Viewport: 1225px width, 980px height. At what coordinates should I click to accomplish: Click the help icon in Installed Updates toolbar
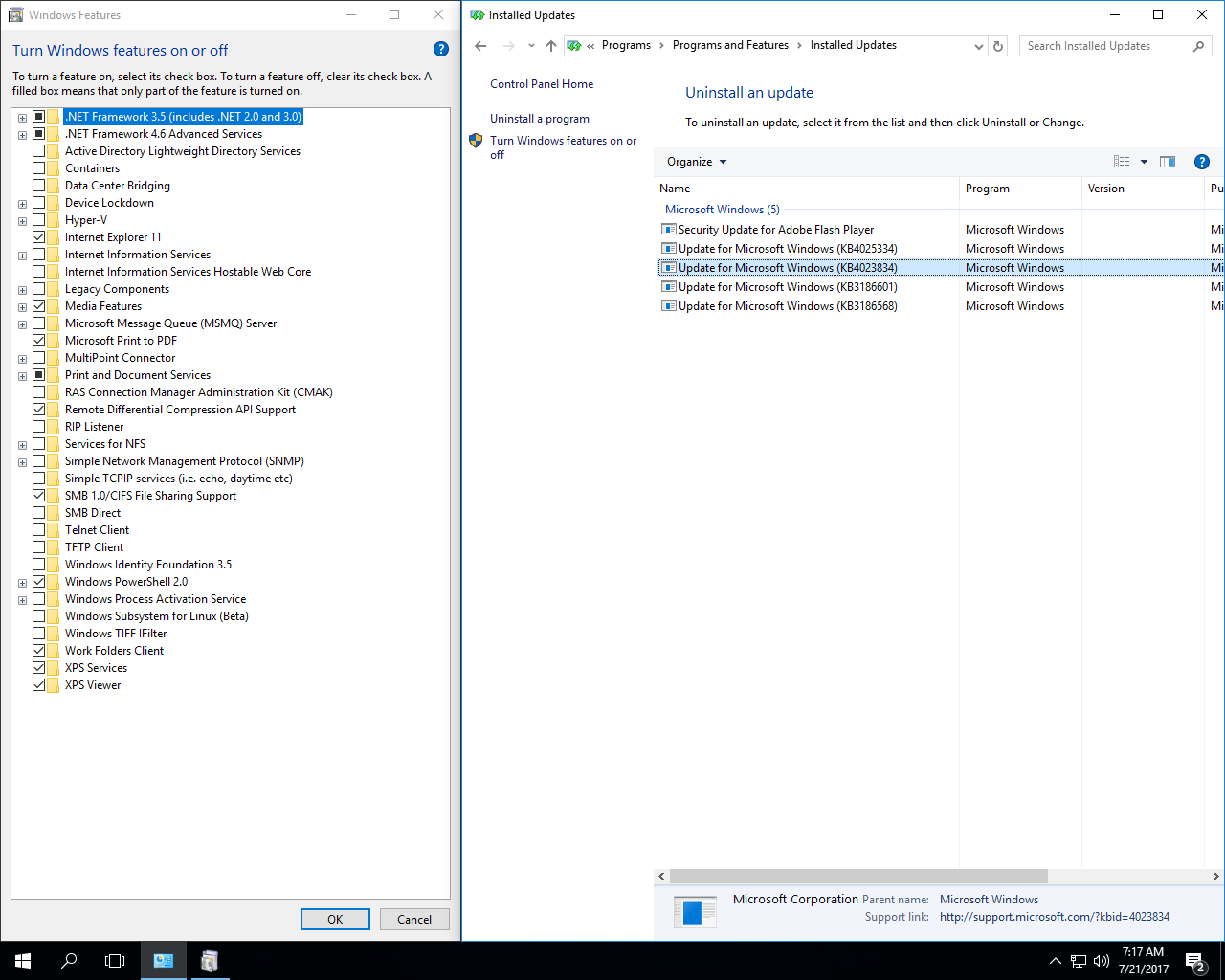(x=1202, y=162)
